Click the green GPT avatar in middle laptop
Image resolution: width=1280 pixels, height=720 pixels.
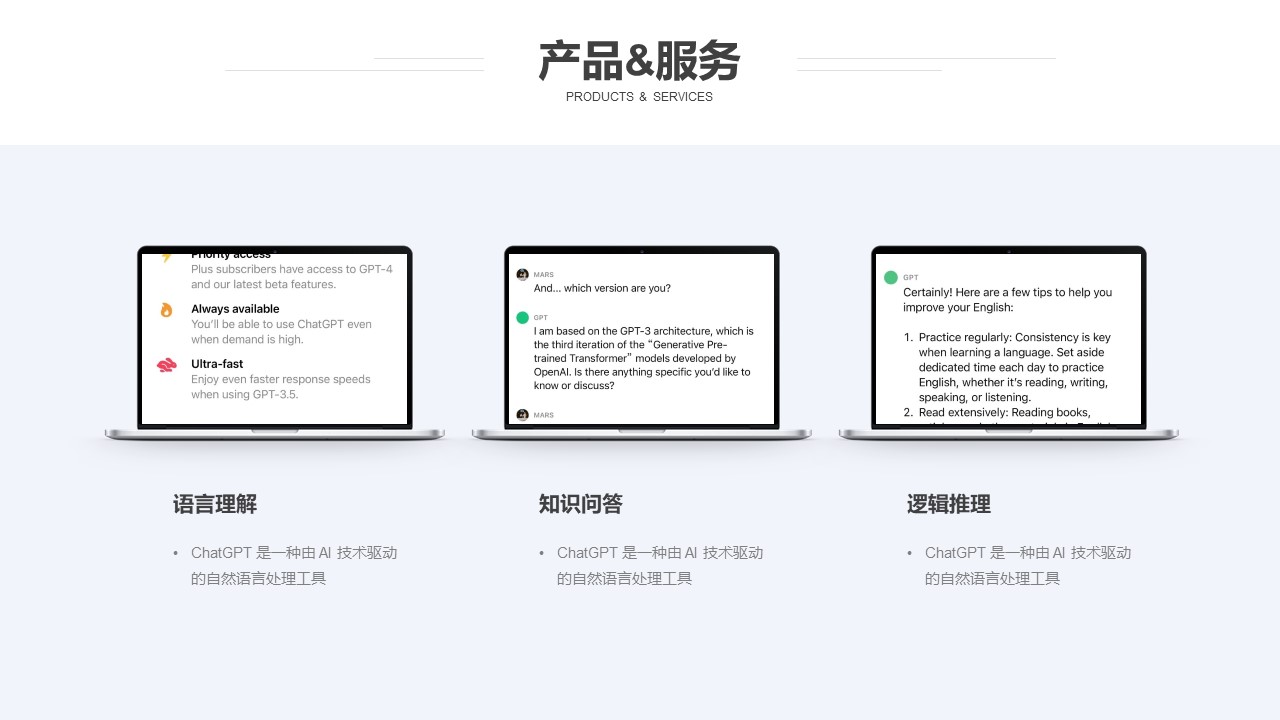click(522, 317)
